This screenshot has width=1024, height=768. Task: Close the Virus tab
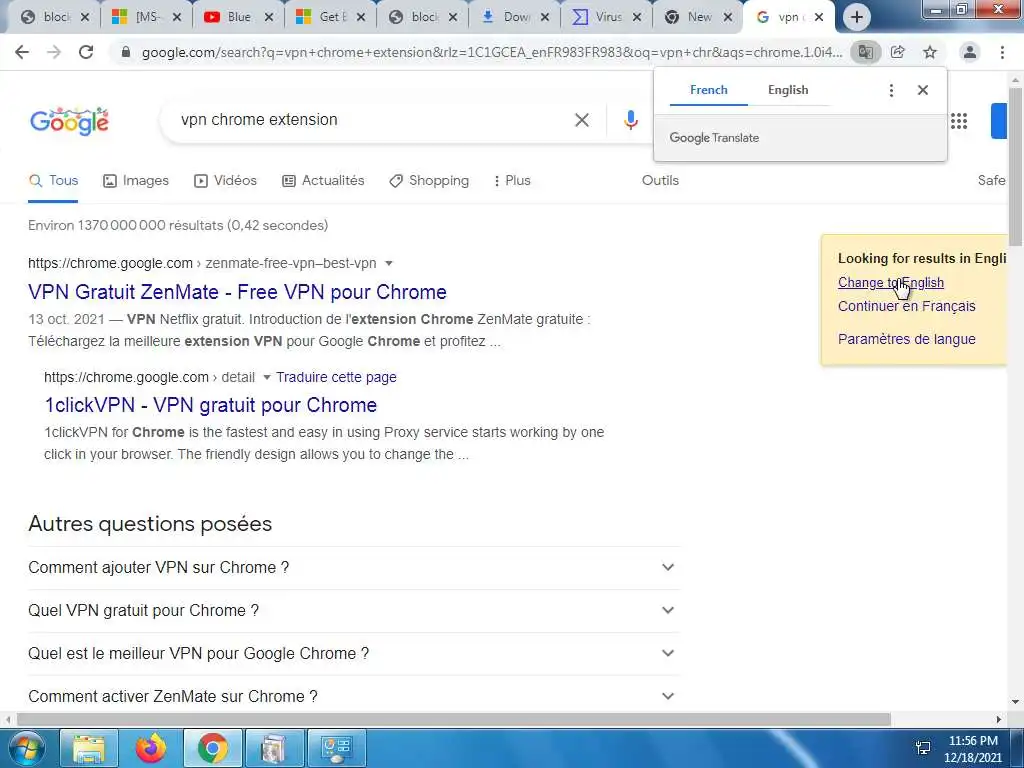click(637, 18)
